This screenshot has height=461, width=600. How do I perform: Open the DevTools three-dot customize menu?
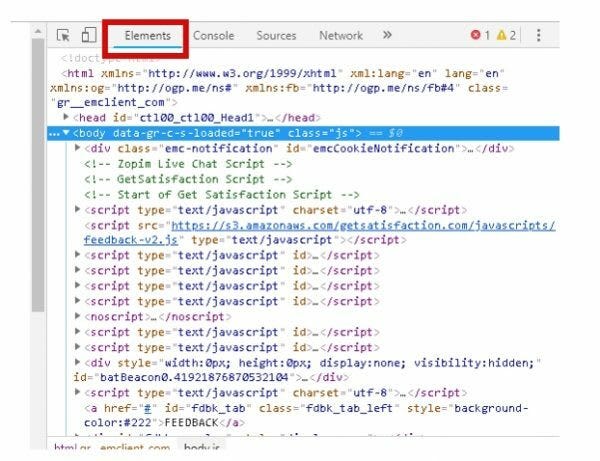(538, 35)
